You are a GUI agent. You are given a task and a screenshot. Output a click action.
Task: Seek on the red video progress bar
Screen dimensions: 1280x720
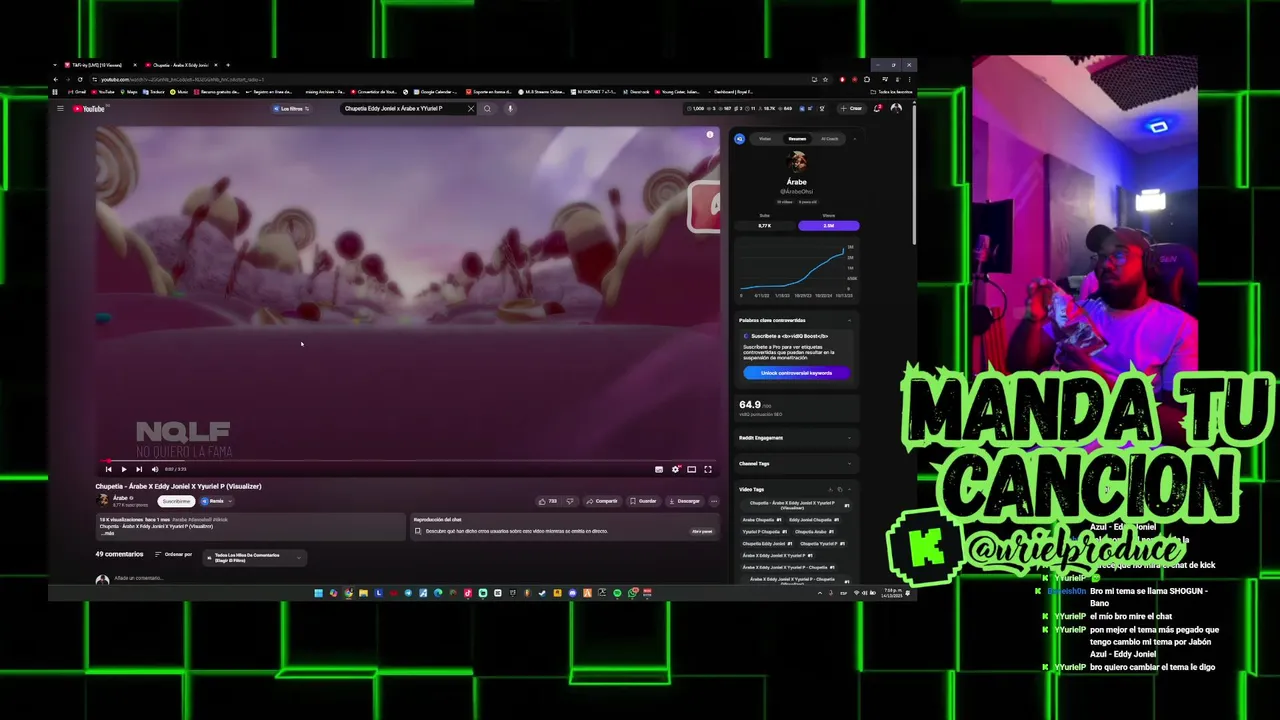(x=408, y=461)
